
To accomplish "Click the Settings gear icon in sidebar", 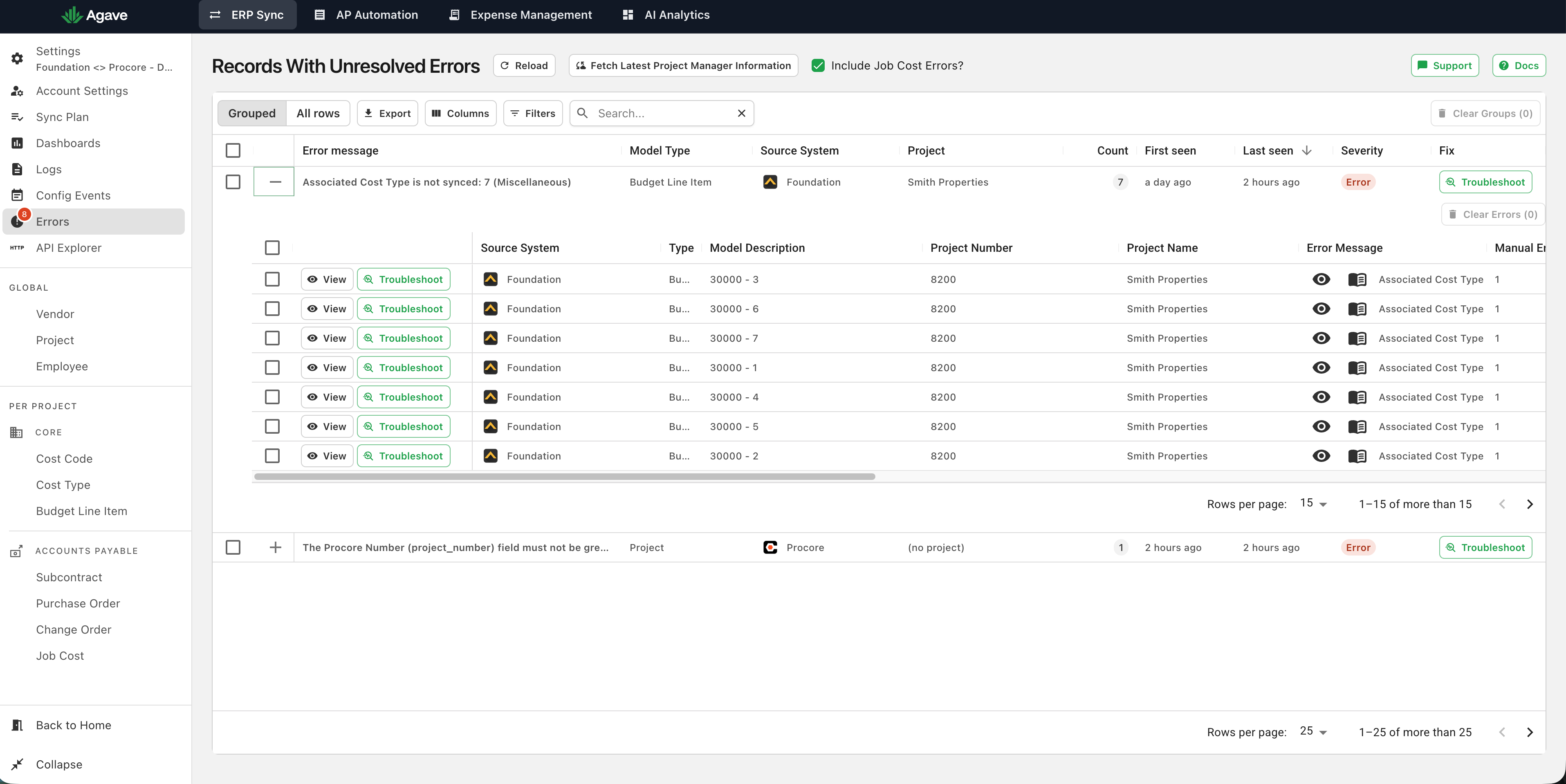I will coord(17,58).
